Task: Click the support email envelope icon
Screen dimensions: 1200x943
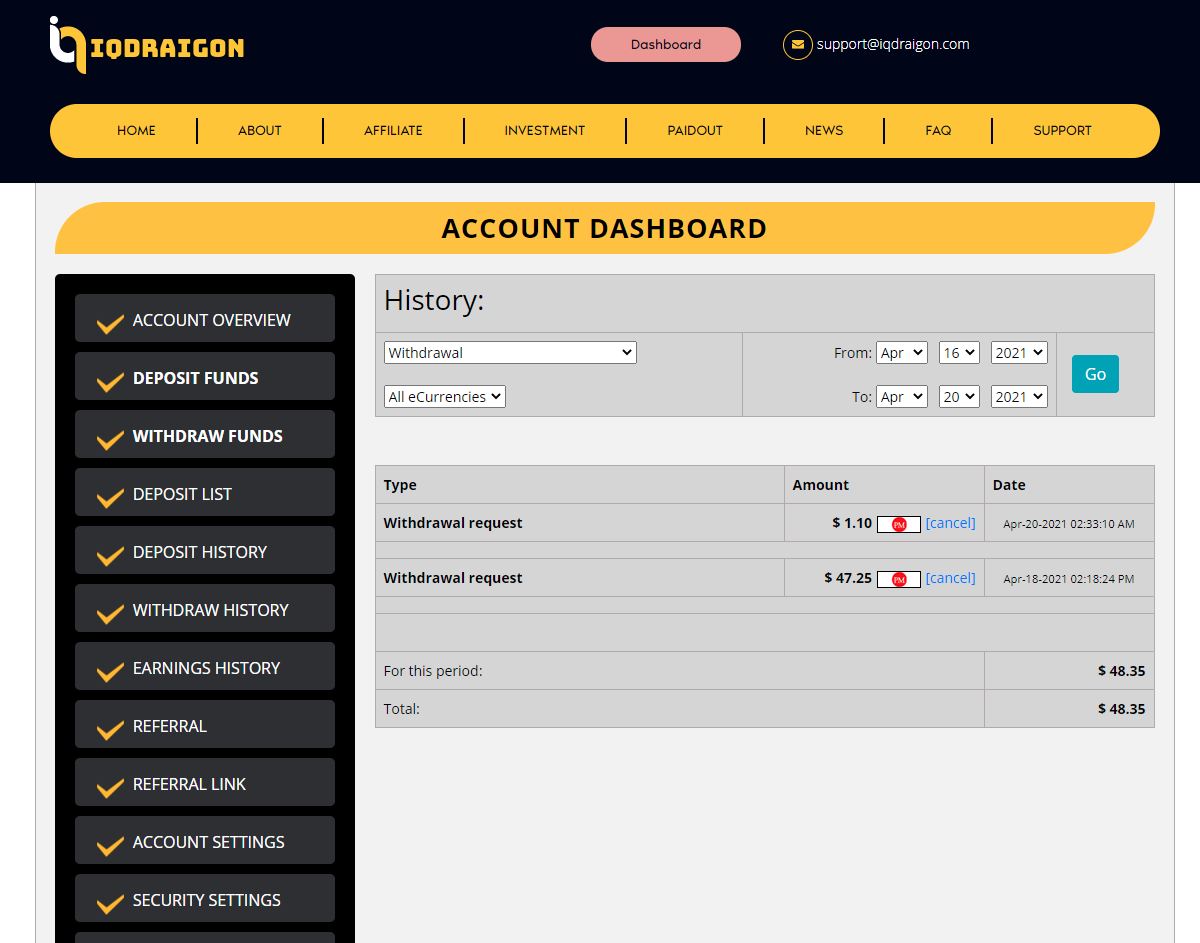Action: point(797,45)
